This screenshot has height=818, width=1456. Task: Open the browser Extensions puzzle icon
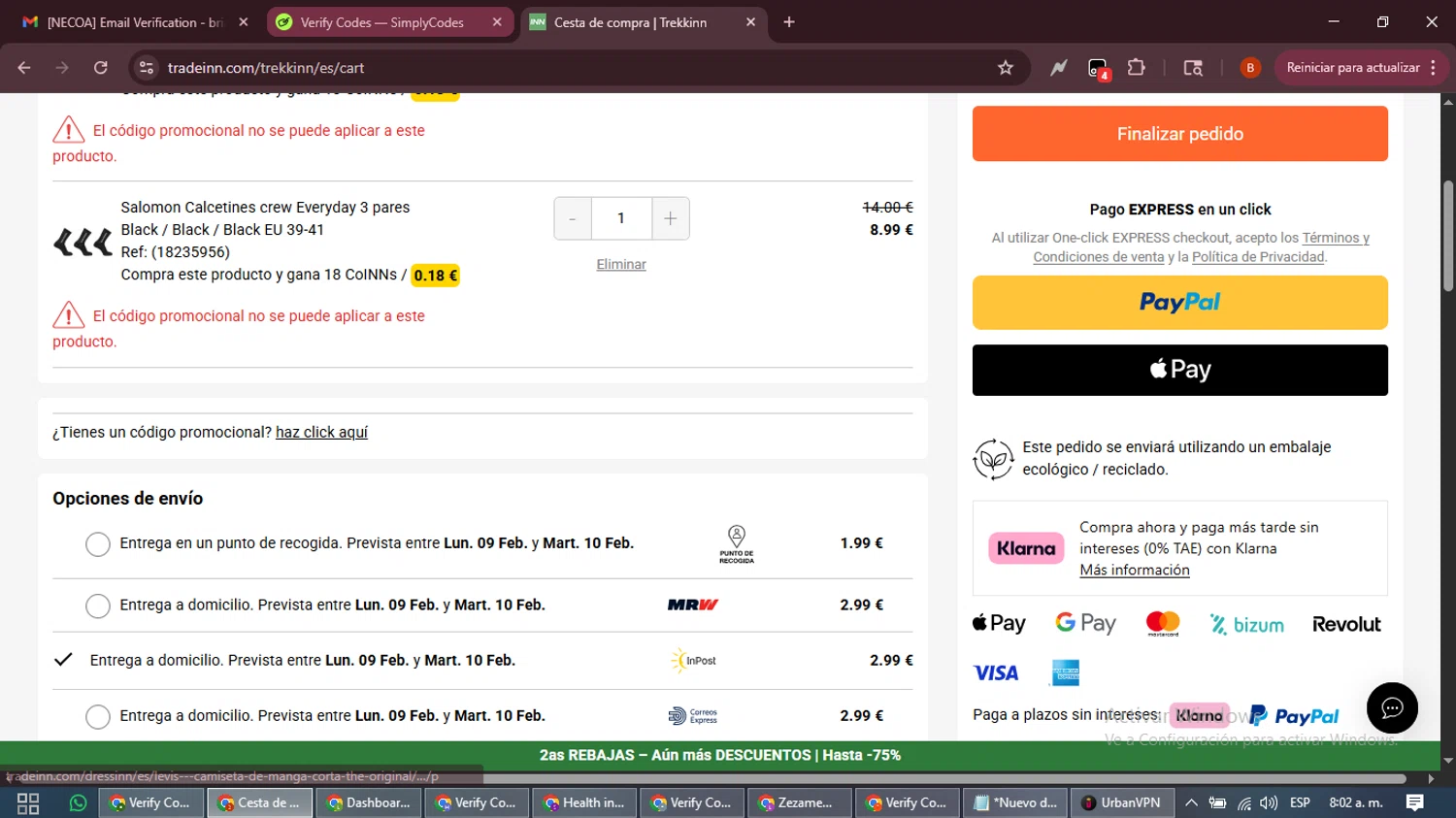click(x=1136, y=68)
